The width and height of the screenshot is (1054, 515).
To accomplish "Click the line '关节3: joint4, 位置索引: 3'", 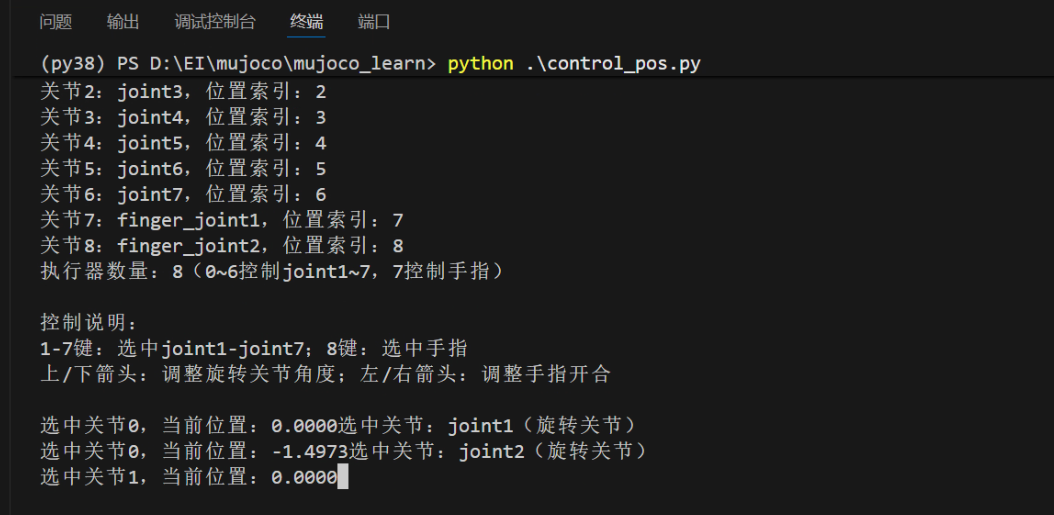I will (x=183, y=117).
